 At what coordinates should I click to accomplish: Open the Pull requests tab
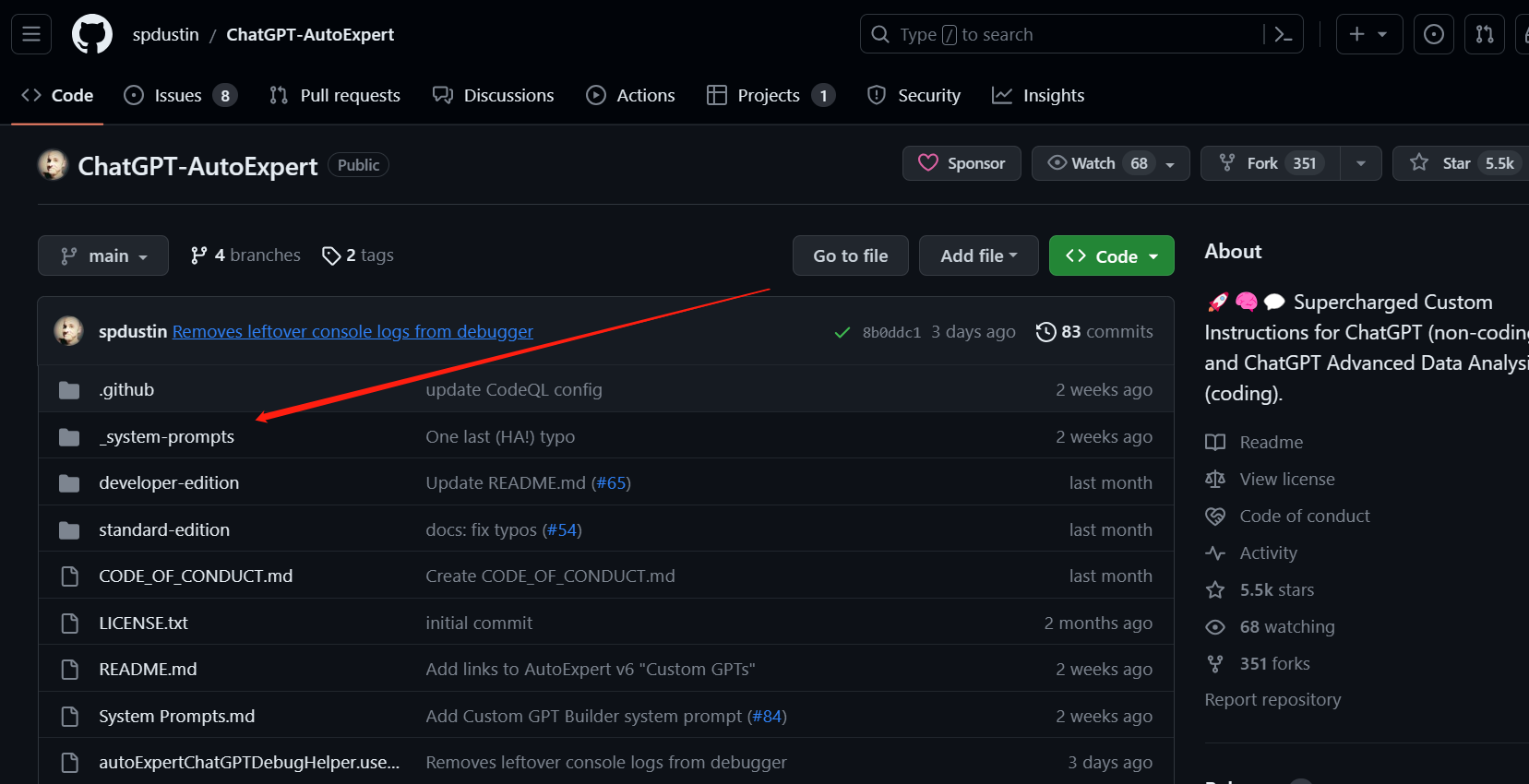[335, 95]
